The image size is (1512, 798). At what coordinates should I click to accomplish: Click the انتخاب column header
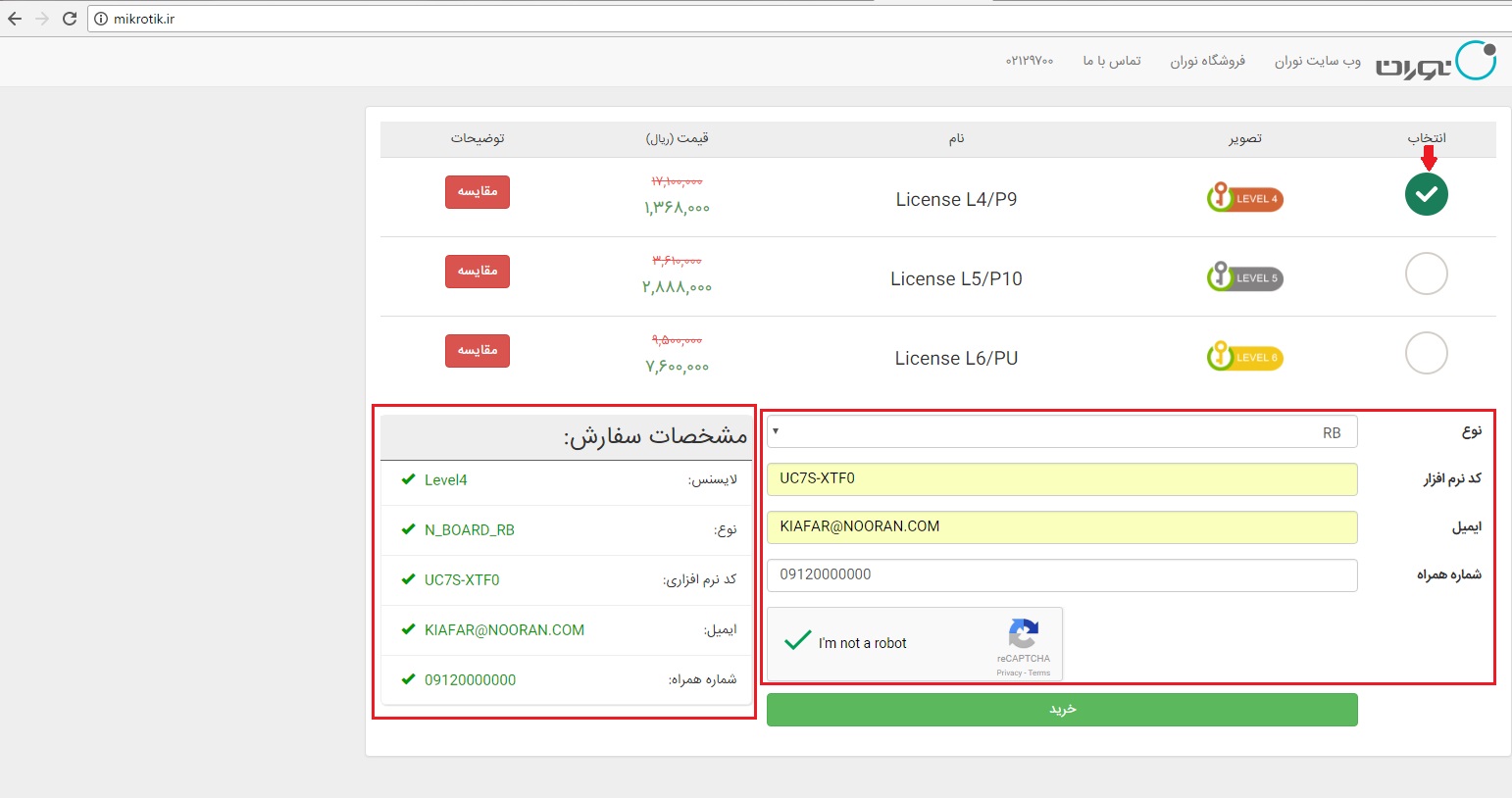(1427, 137)
